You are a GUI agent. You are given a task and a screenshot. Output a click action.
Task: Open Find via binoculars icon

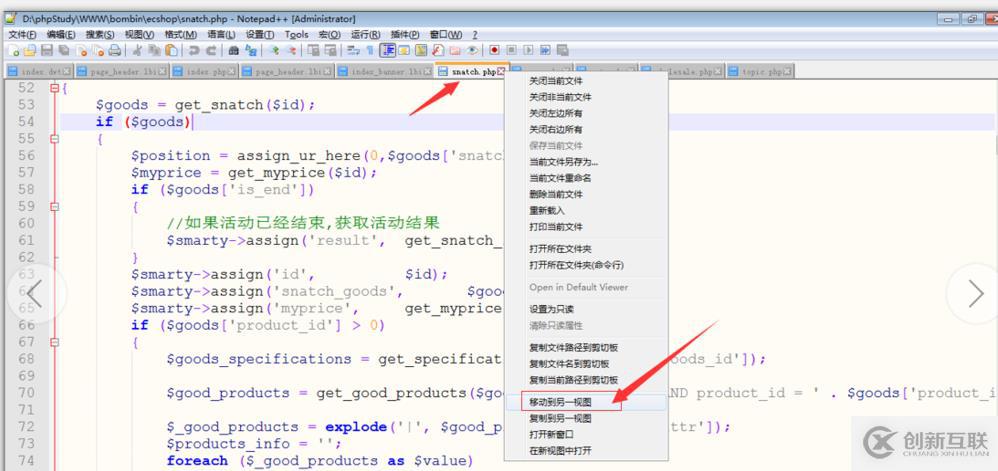coord(234,51)
